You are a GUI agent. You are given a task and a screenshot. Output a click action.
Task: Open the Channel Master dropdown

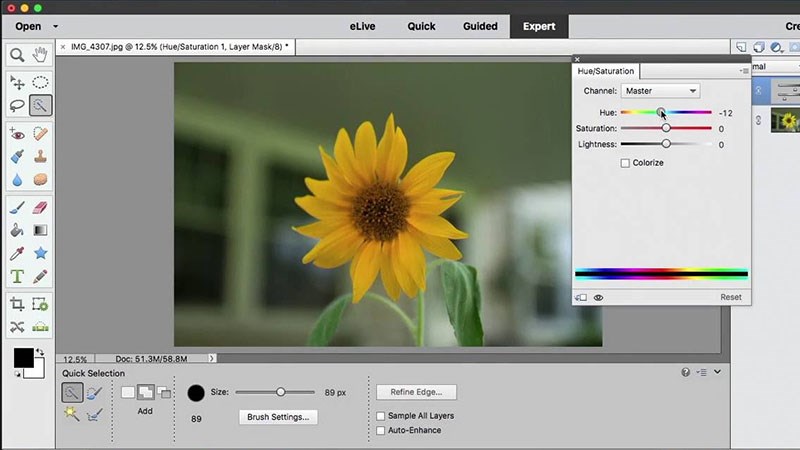click(x=660, y=91)
